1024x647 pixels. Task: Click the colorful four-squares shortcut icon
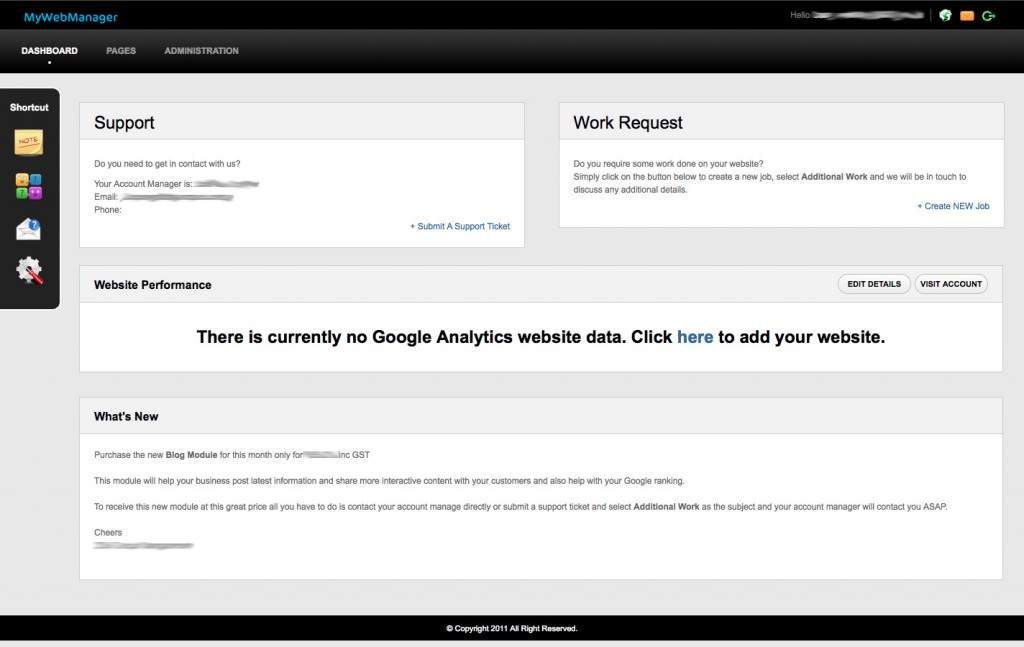click(29, 186)
